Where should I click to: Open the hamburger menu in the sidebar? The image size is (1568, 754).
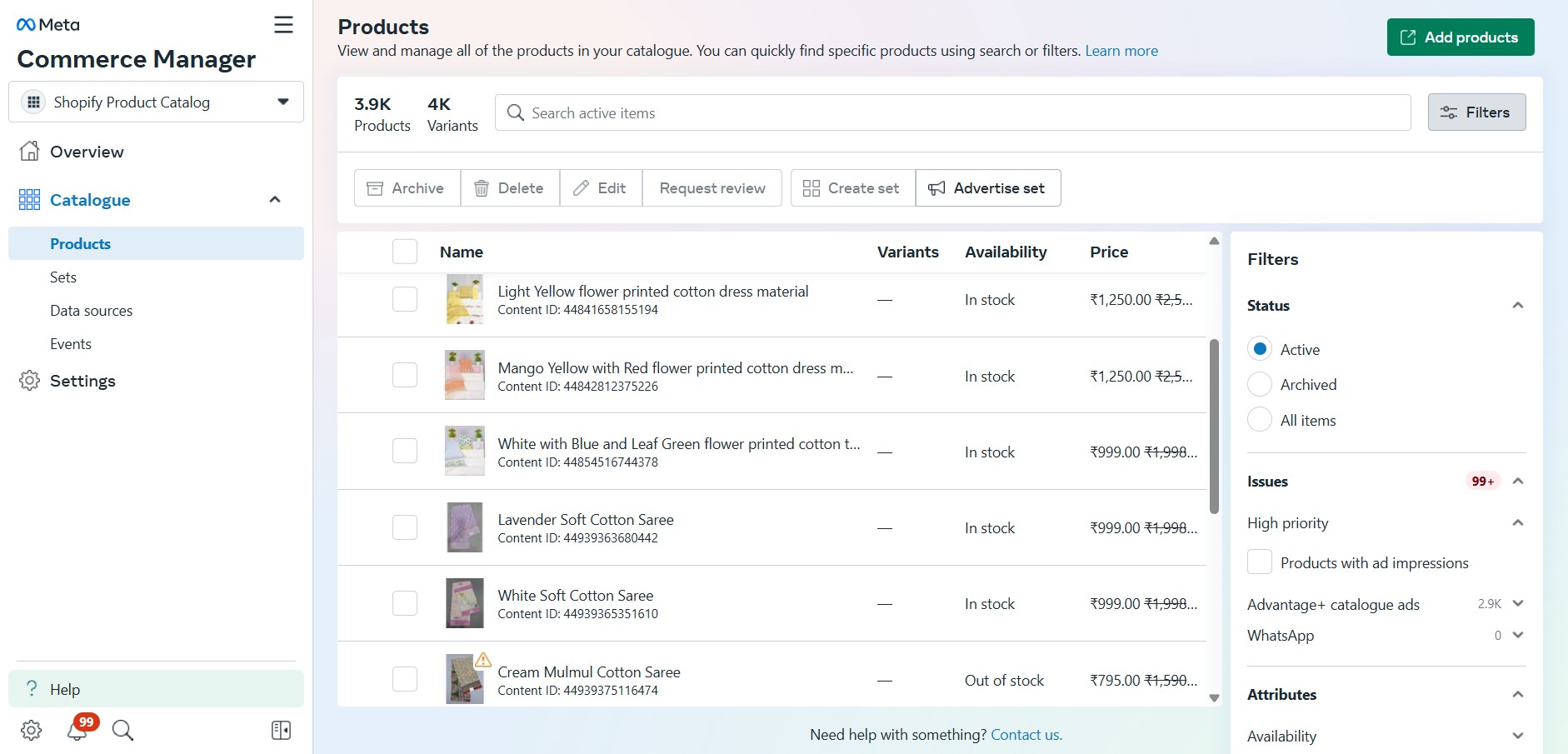click(283, 25)
